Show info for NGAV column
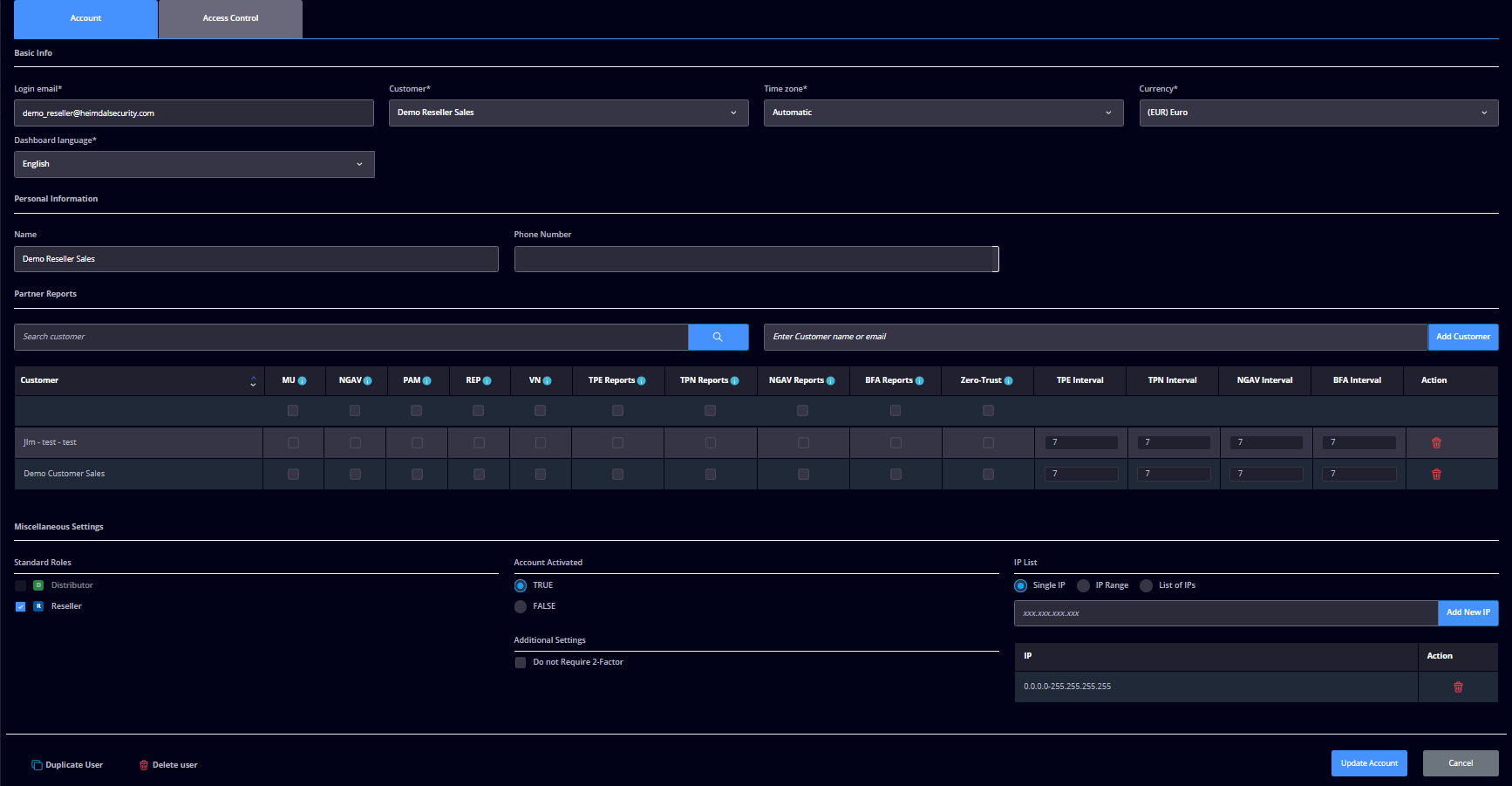This screenshot has height=786, width=1512. tap(368, 381)
